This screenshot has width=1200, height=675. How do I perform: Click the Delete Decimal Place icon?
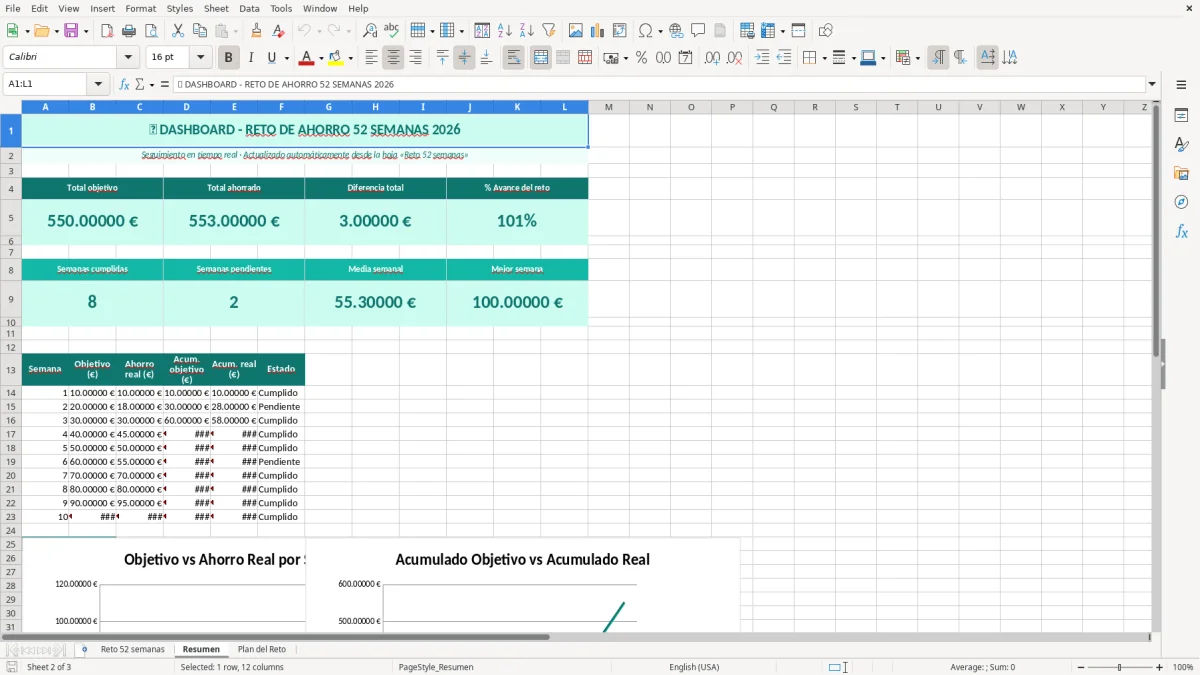735,58
